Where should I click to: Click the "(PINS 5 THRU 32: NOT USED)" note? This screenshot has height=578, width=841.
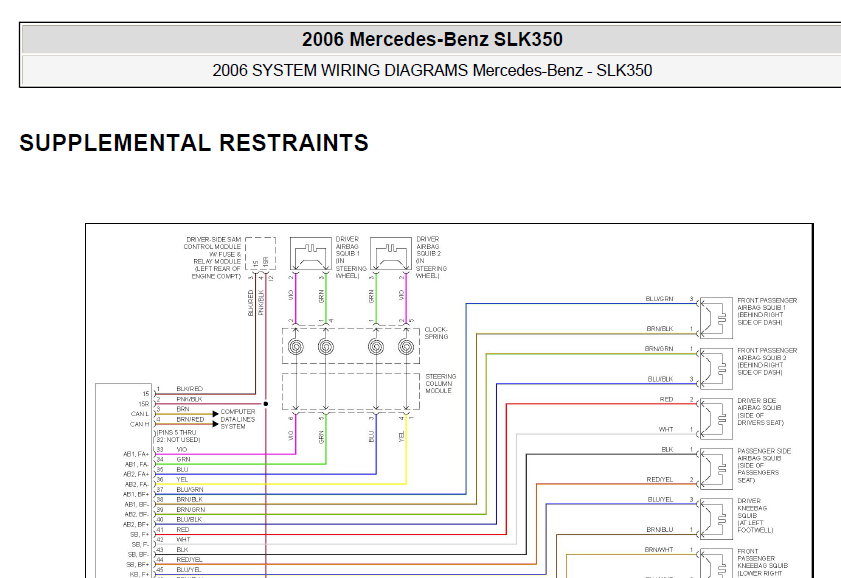(178, 436)
